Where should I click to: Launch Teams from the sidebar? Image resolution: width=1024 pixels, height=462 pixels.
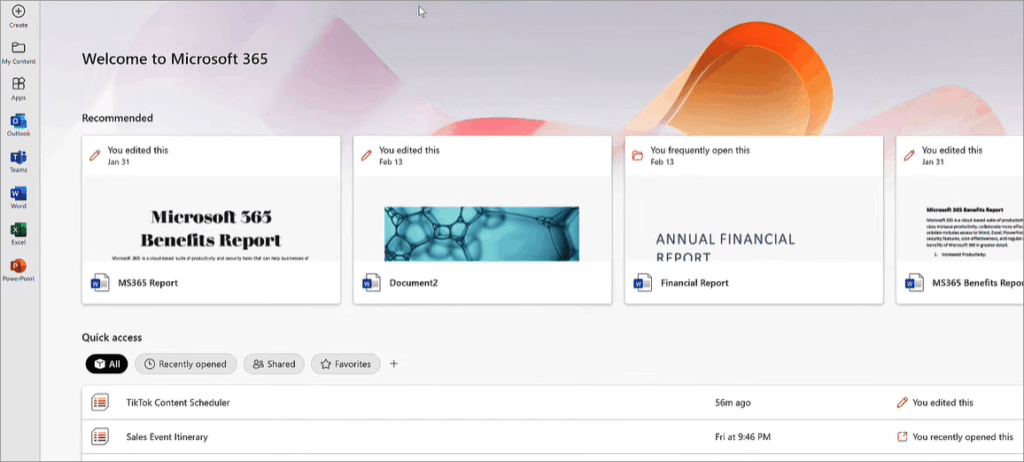point(18,161)
